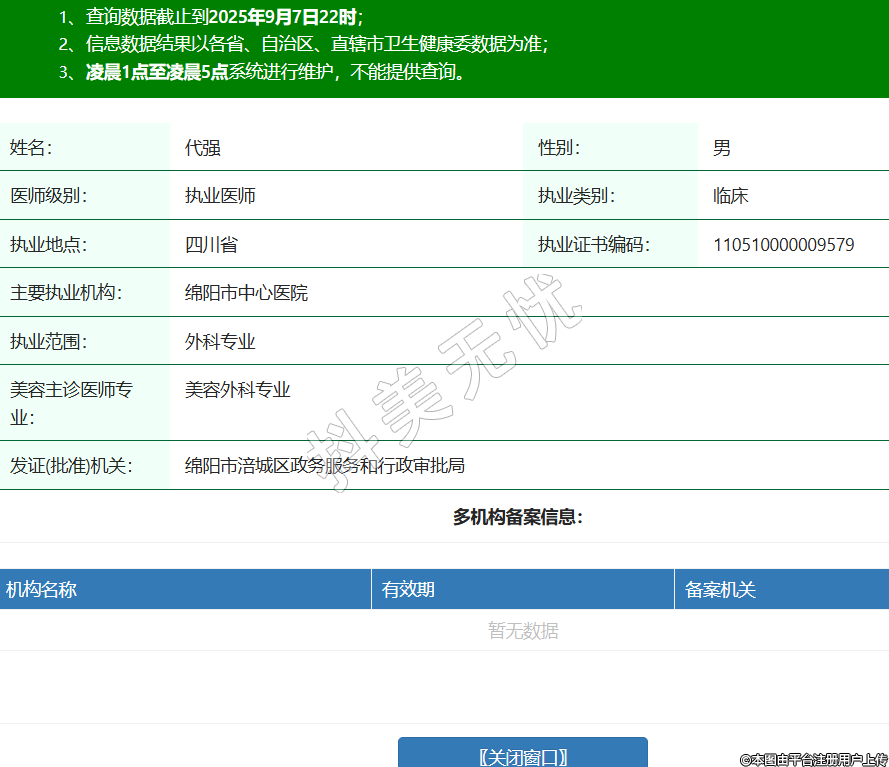Click the 执业医师 level value
Image resolution: width=889 pixels, height=767 pixels.
[220, 196]
